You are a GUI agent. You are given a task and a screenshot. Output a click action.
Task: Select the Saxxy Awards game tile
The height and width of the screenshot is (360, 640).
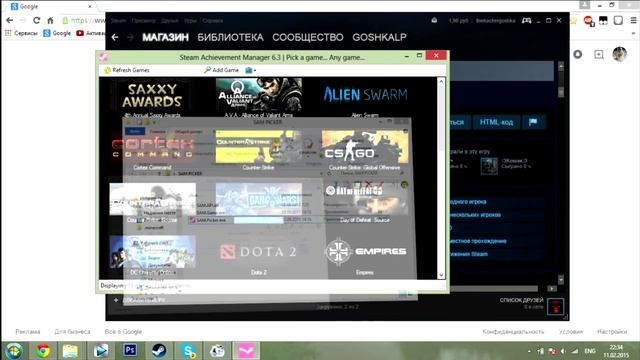click(x=152, y=97)
